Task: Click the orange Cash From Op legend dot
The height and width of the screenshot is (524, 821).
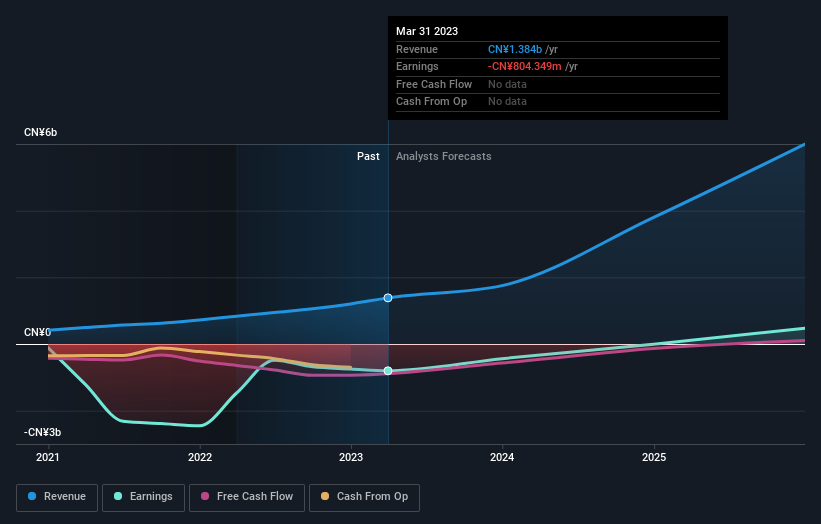Action: [x=325, y=496]
